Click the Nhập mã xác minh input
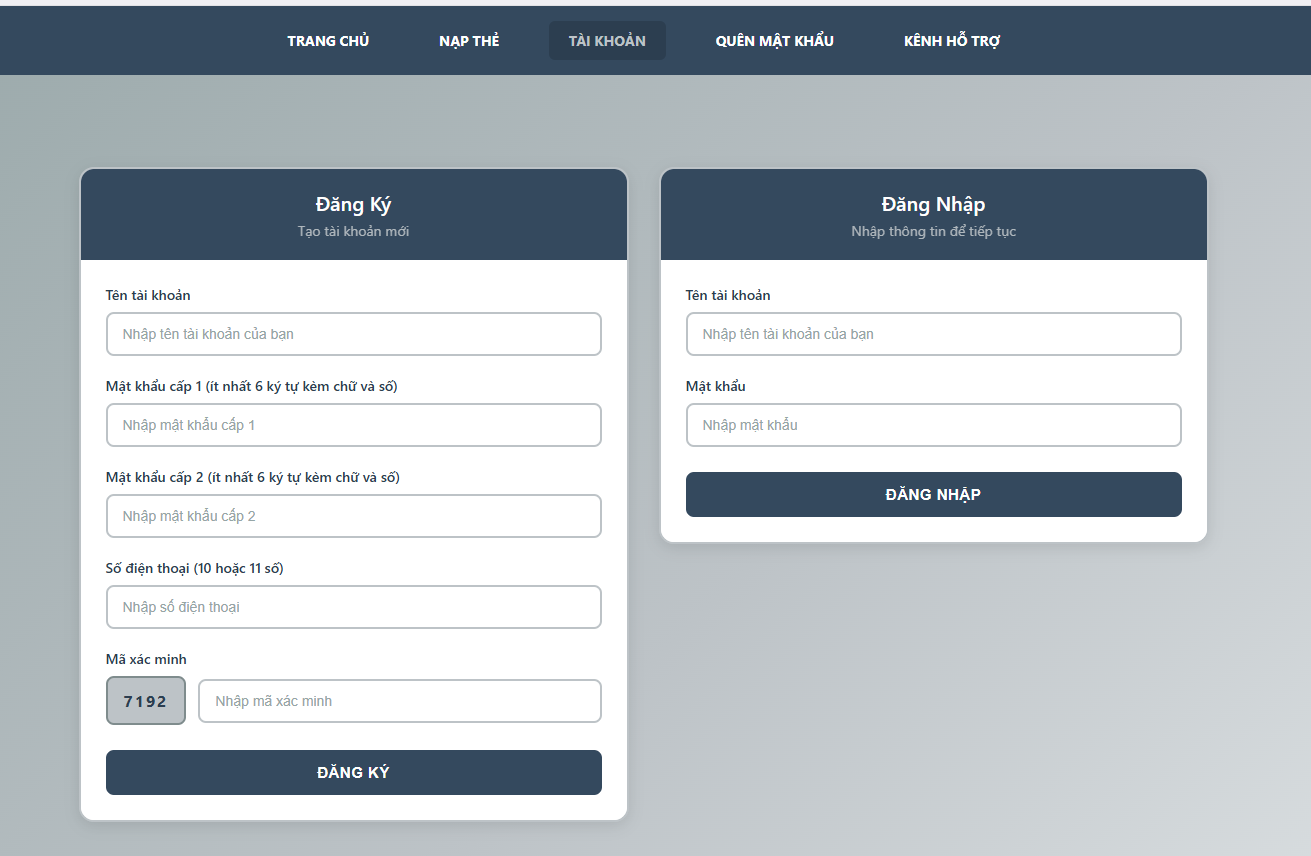 pyautogui.click(x=400, y=701)
